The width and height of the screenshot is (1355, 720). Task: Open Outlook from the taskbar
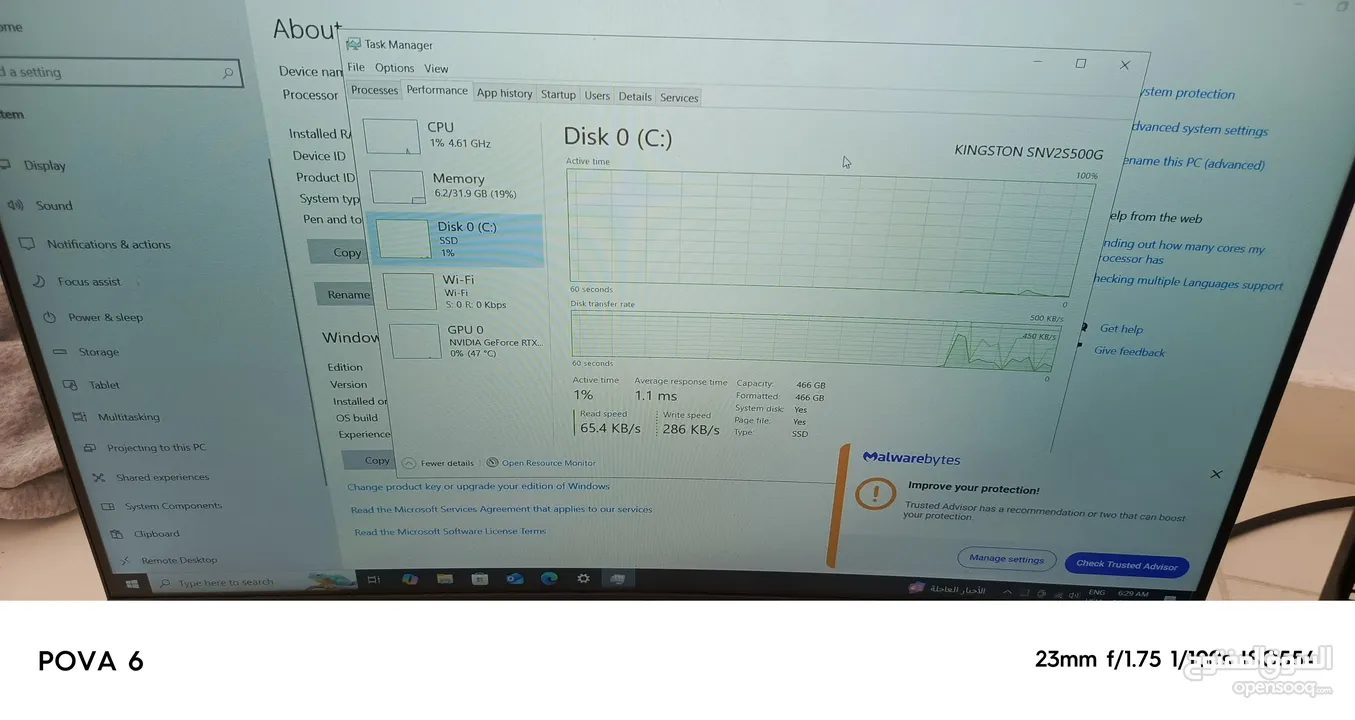[515, 579]
